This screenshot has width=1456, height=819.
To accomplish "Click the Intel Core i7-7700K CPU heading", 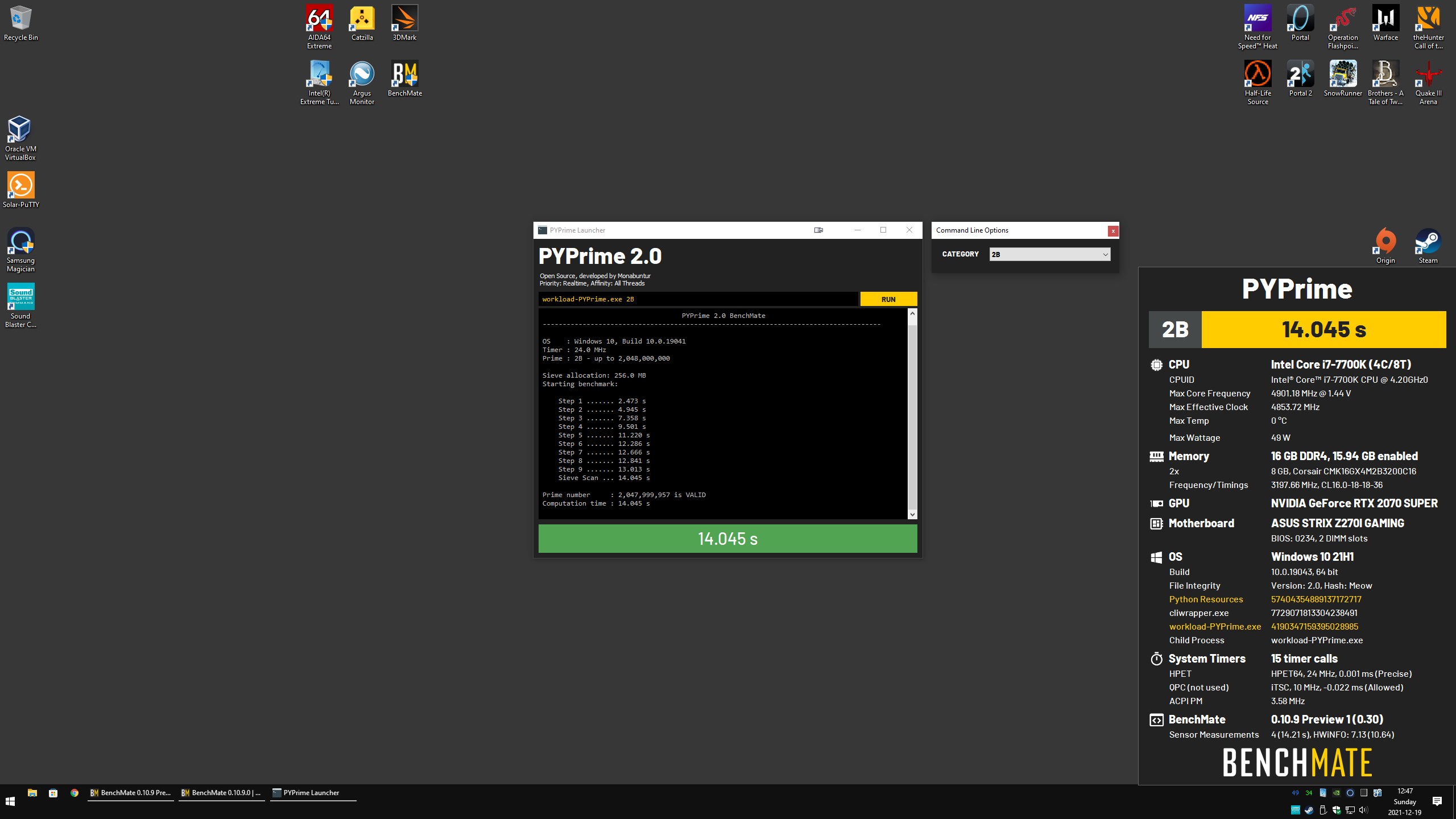I will point(1341,365).
